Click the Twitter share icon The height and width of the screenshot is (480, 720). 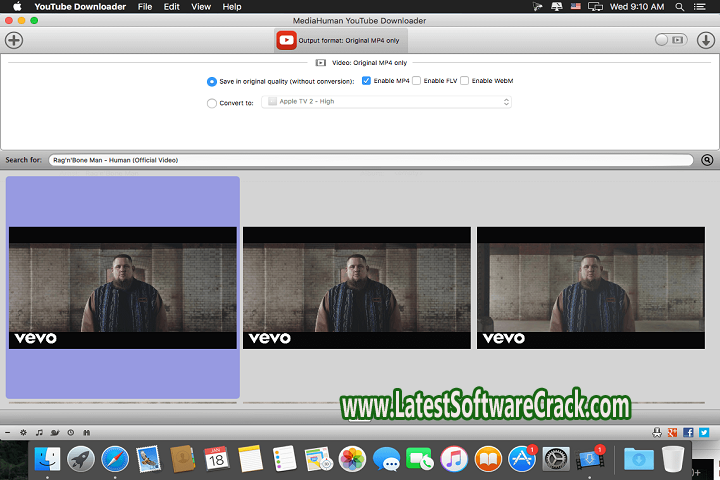tap(704, 432)
